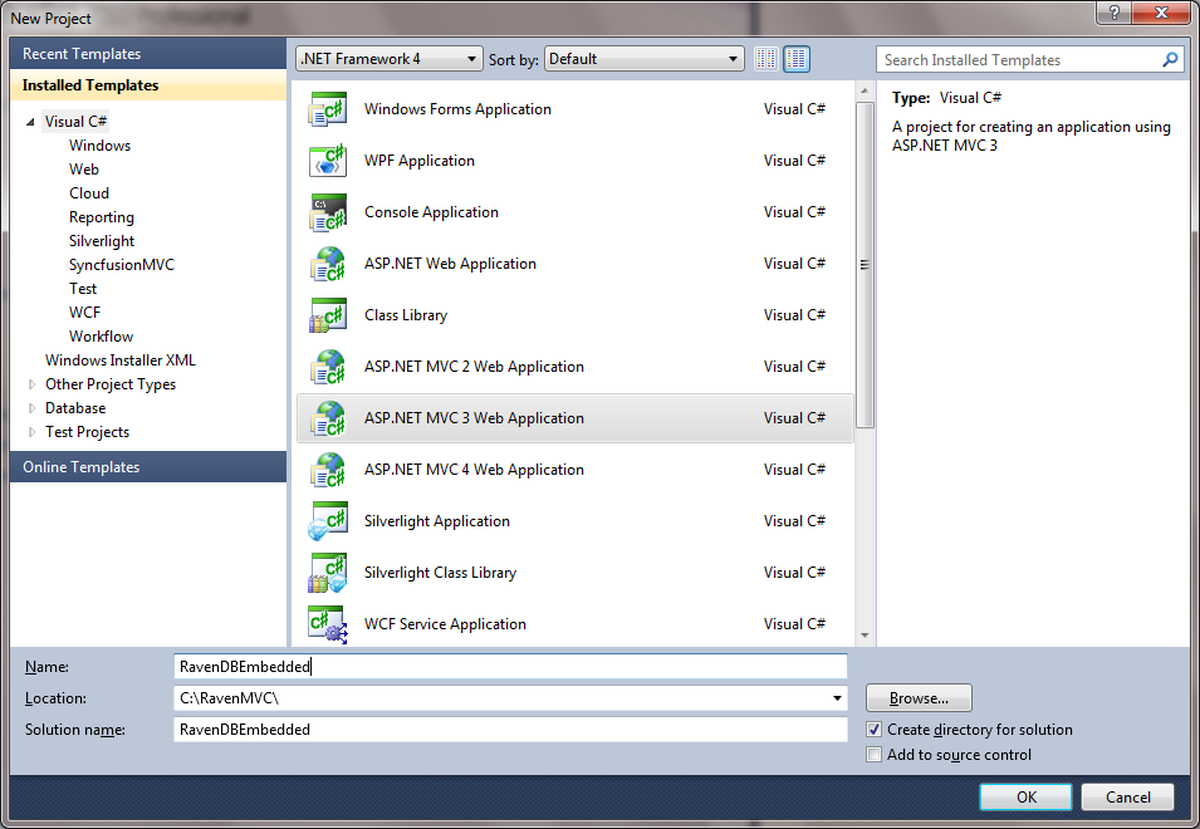
Task: Click the help question mark button
Action: (1114, 11)
